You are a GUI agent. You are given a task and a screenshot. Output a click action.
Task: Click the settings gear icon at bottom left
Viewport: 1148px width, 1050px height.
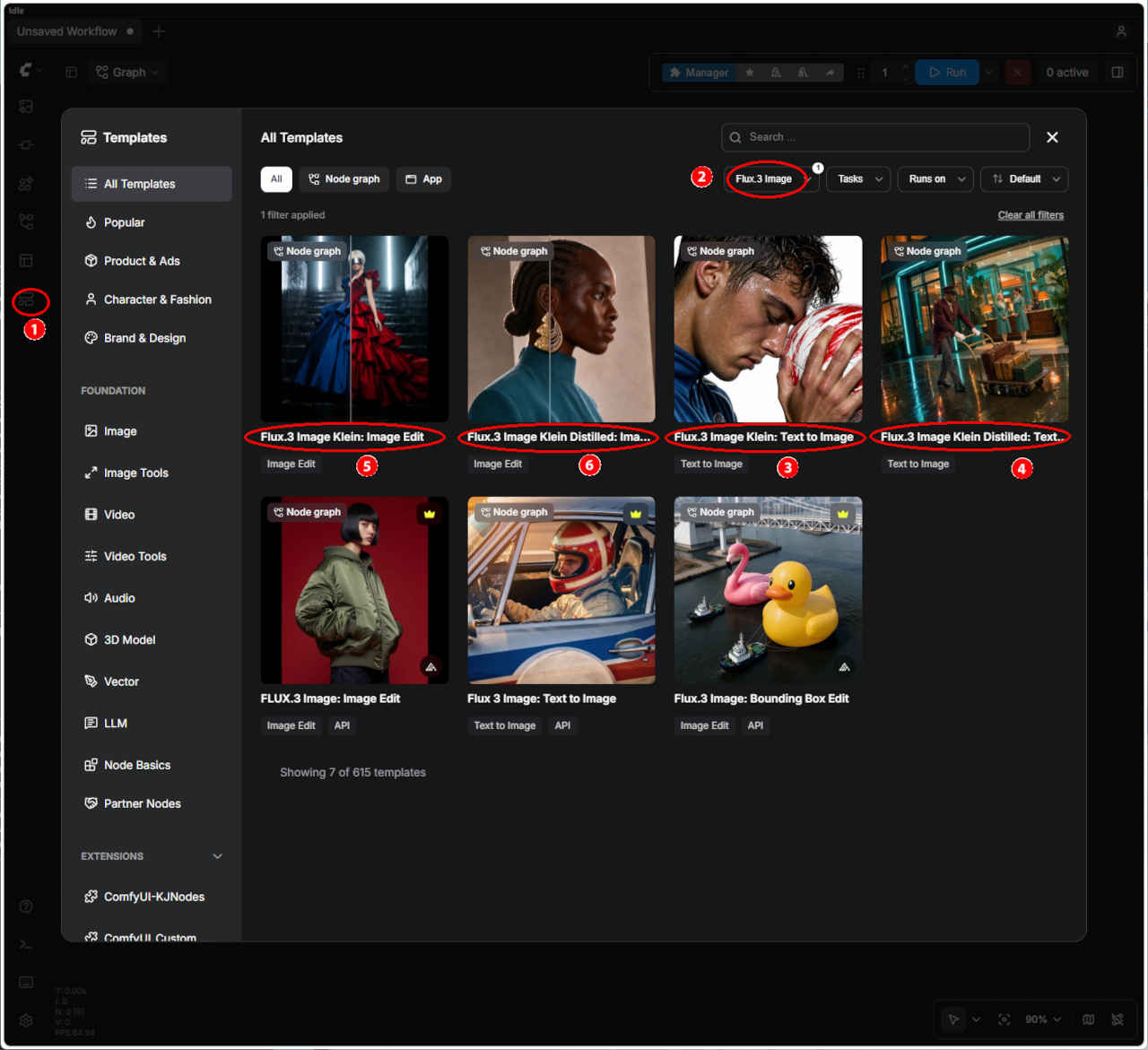point(26,1020)
